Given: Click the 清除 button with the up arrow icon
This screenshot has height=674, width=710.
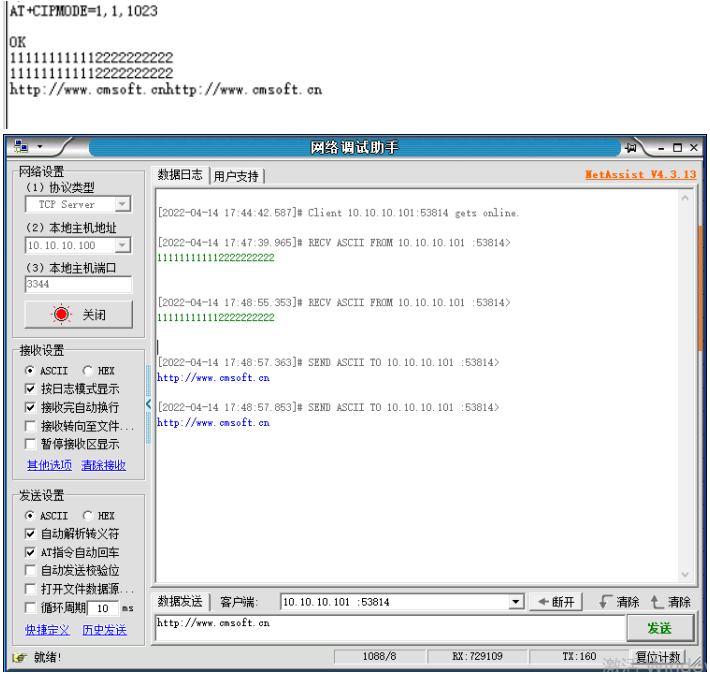Looking at the screenshot, I should (671, 602).
